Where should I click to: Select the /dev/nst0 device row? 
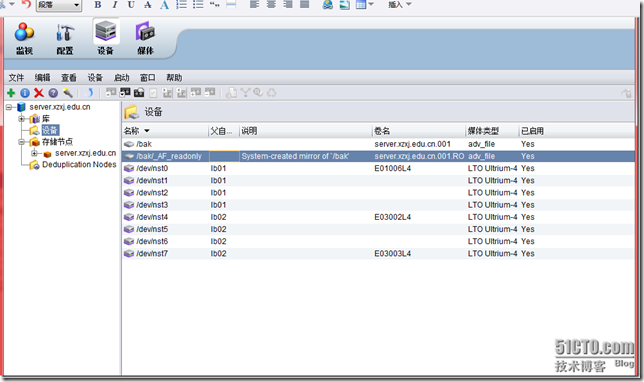(x=378, y=168)
